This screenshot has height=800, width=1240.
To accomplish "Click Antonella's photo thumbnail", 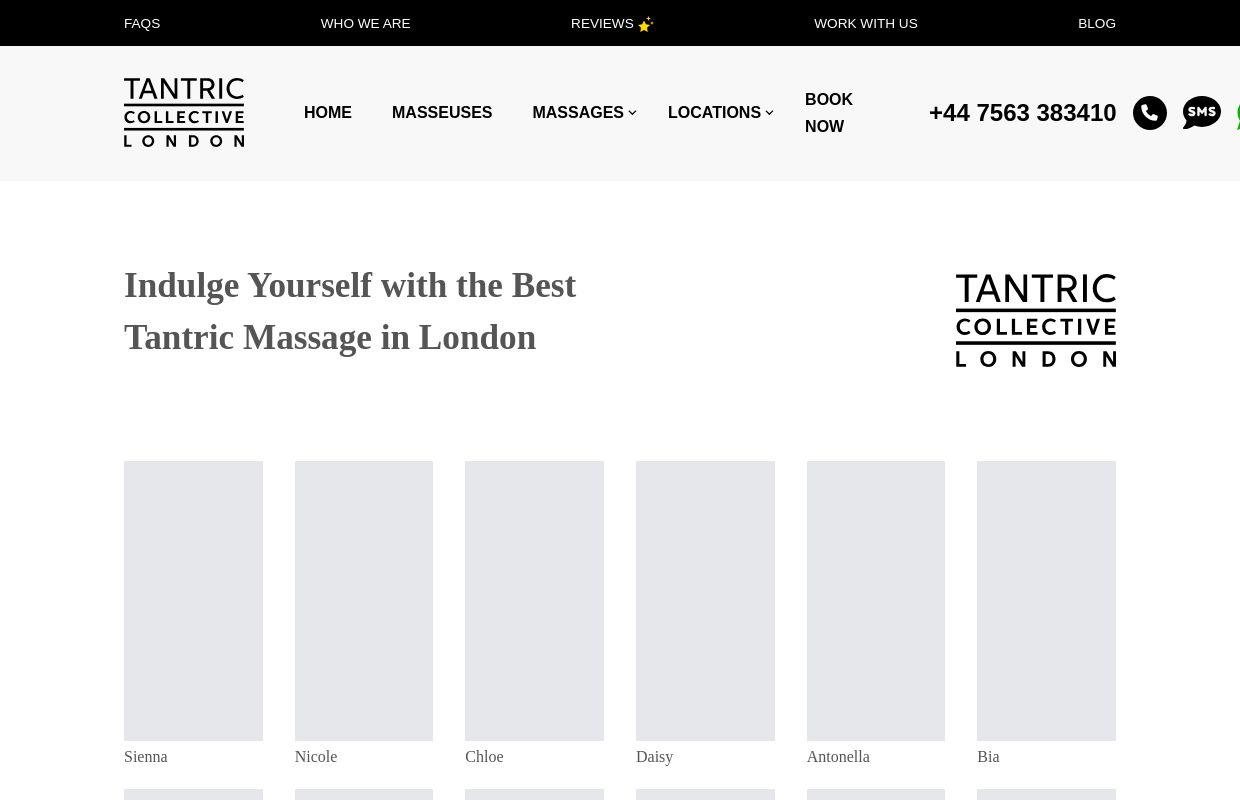I will click(x=875, y=600).
